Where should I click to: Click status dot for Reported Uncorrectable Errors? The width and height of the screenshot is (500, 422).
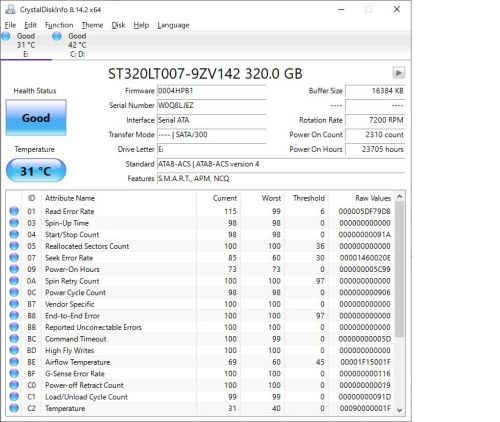pyautogui.click(x=14, y=327)
